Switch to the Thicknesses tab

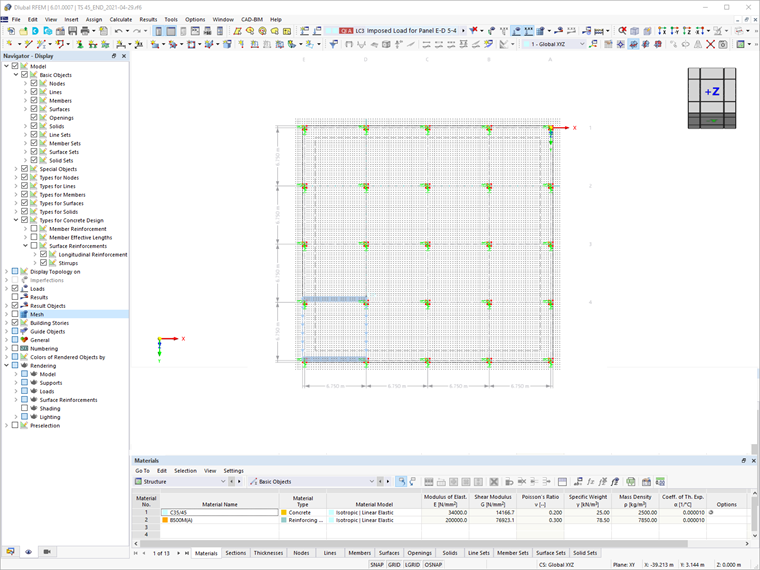[x=268, y=553]
